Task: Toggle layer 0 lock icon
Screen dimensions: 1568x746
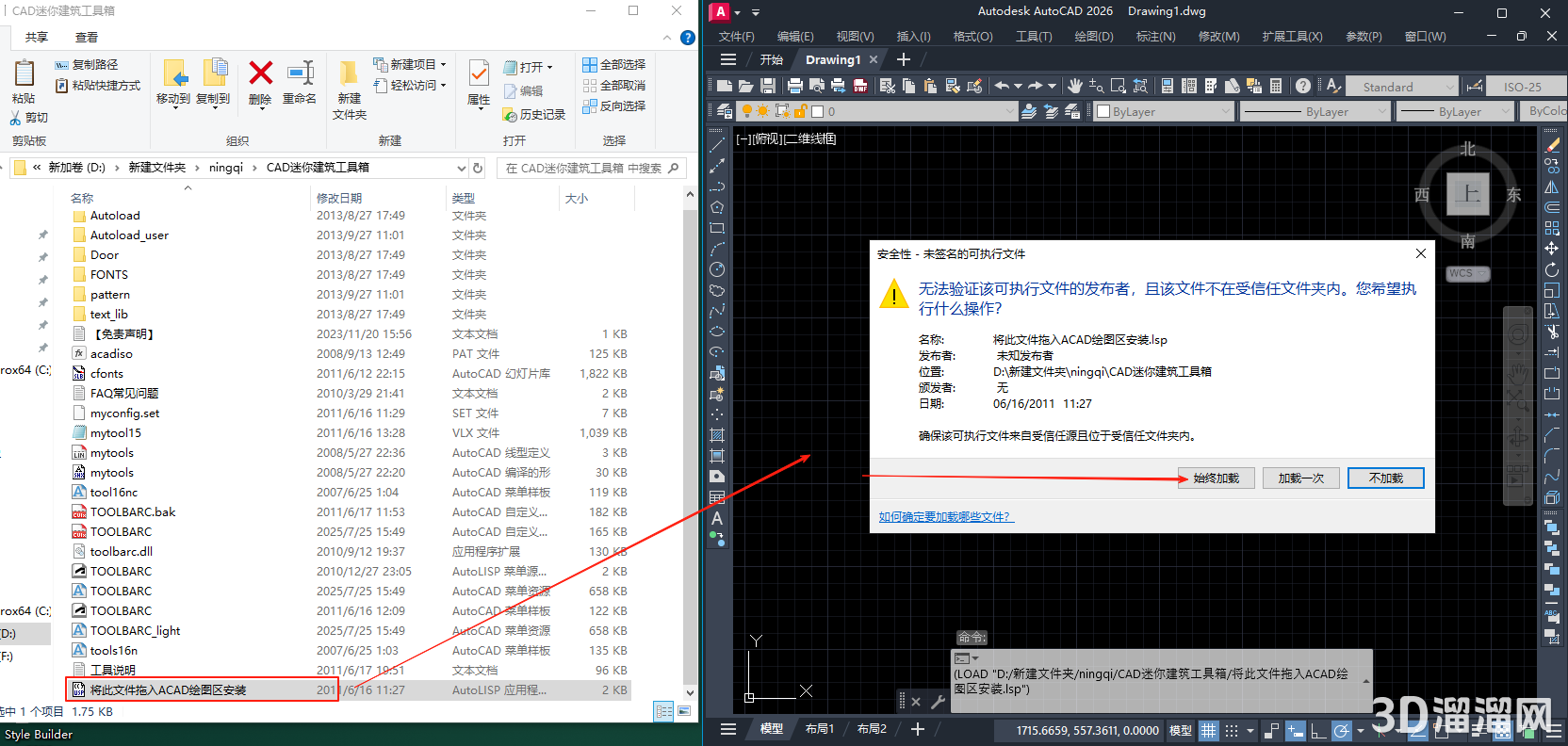Action: point(800,111)
